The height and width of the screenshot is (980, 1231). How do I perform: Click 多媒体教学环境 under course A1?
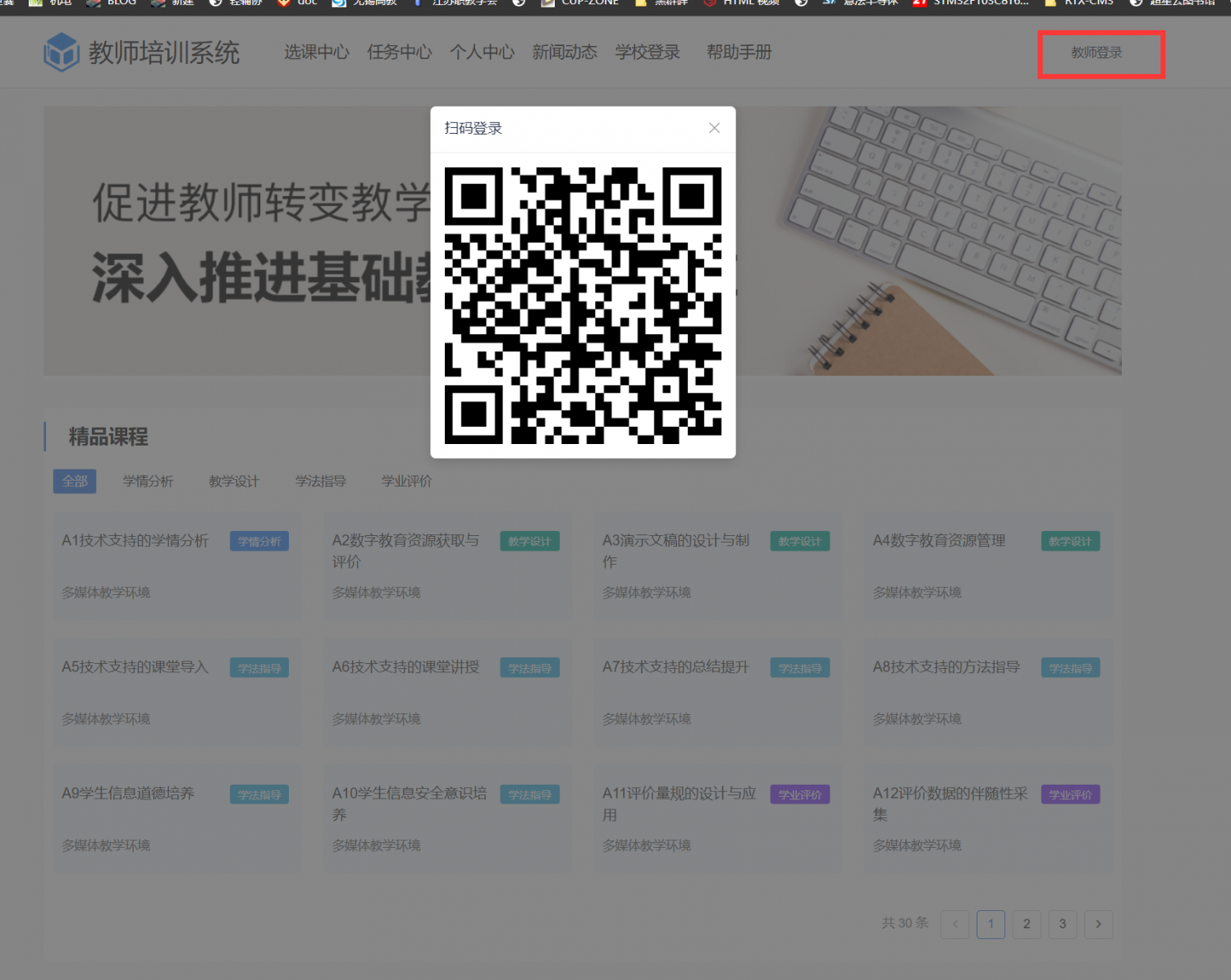[x=106, y=593]
